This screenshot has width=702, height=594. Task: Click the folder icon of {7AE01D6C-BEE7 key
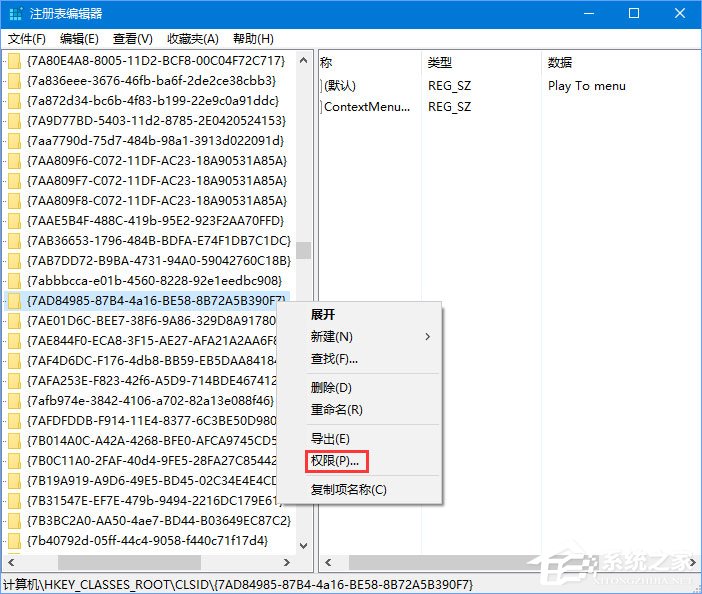coord(14,321)
